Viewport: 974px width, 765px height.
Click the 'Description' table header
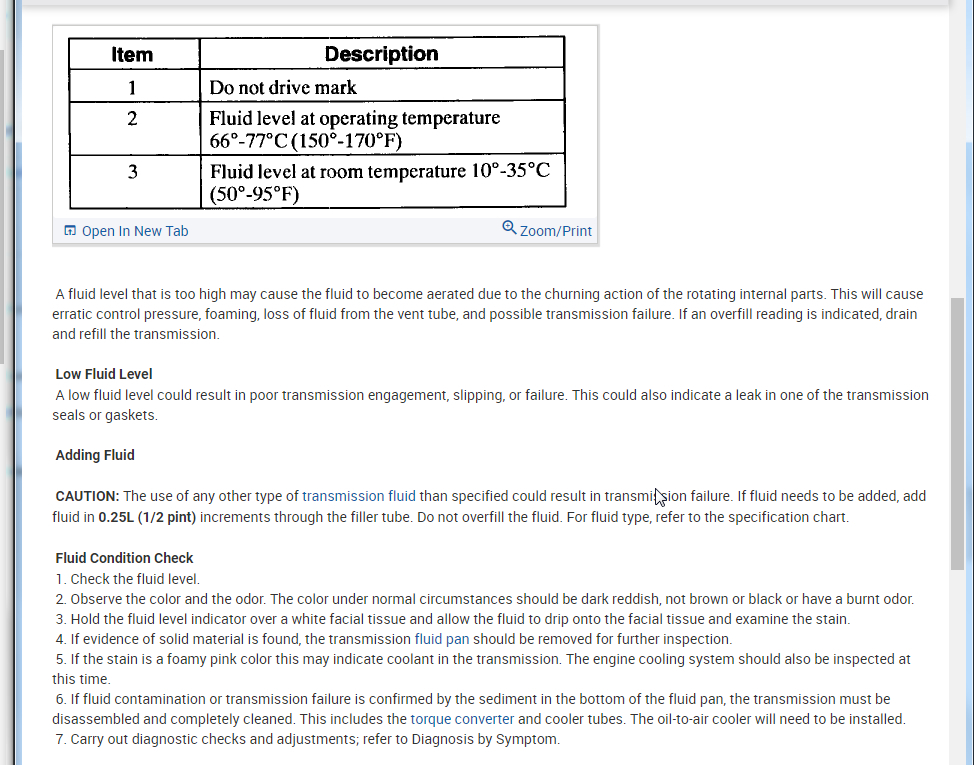coord(382,54)
